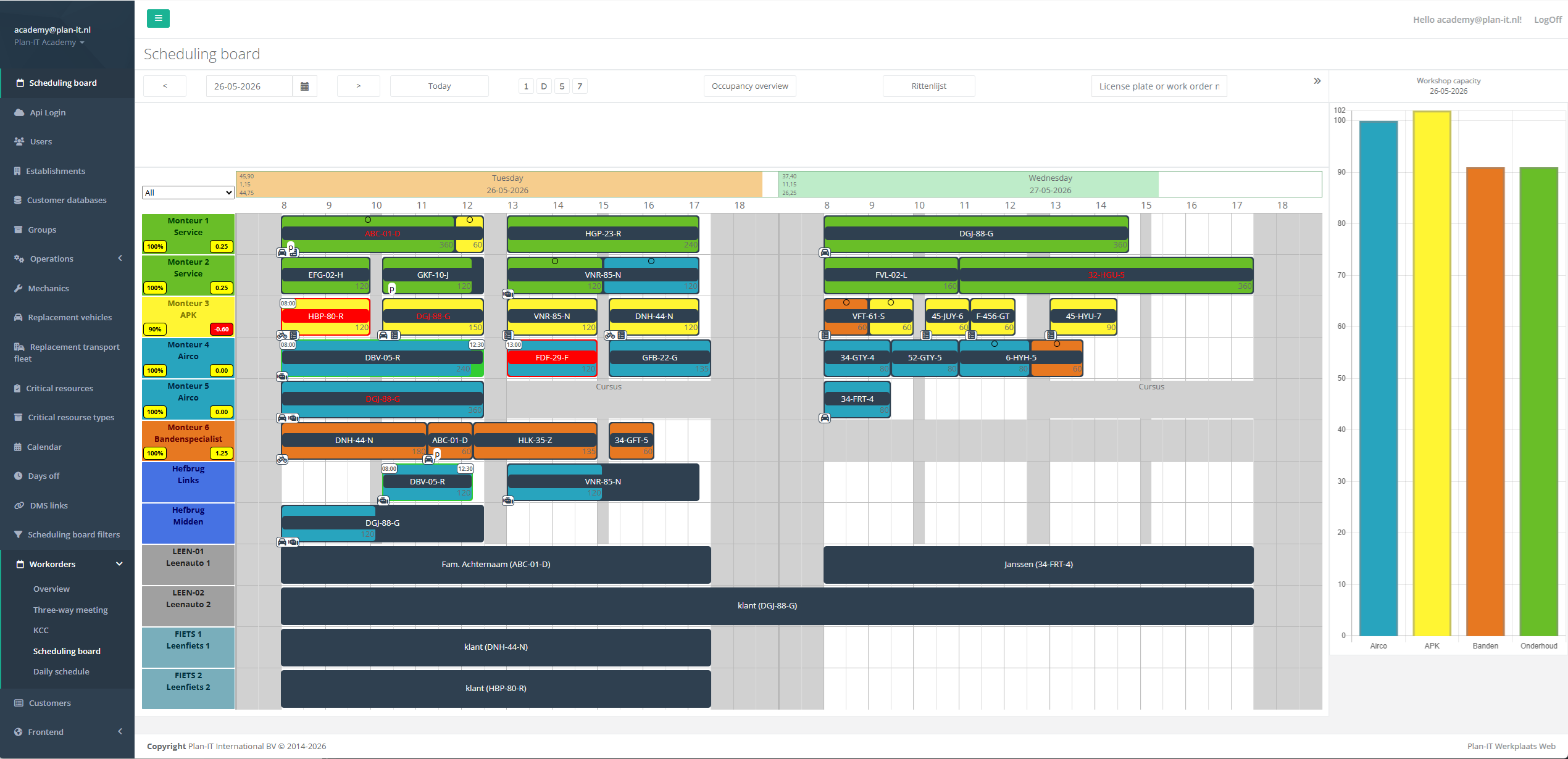Click the date field 26-05-2026
The height and width of the screenshot is (759, 1568).
pos(249,86)
